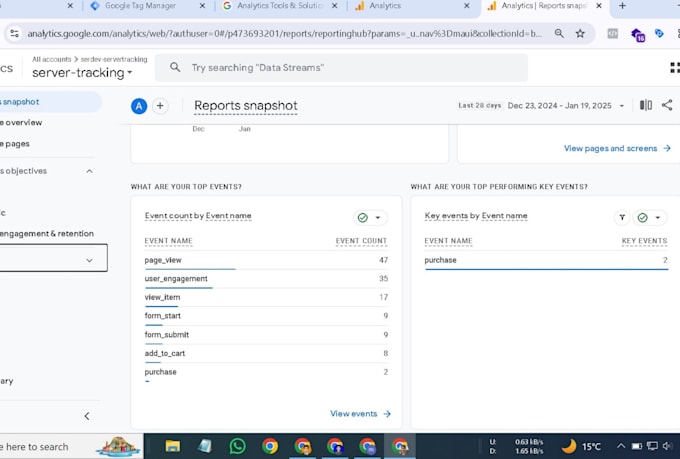Follow the View pages and screens link
The height and width of the screenshot is (459, 680).
617,148
